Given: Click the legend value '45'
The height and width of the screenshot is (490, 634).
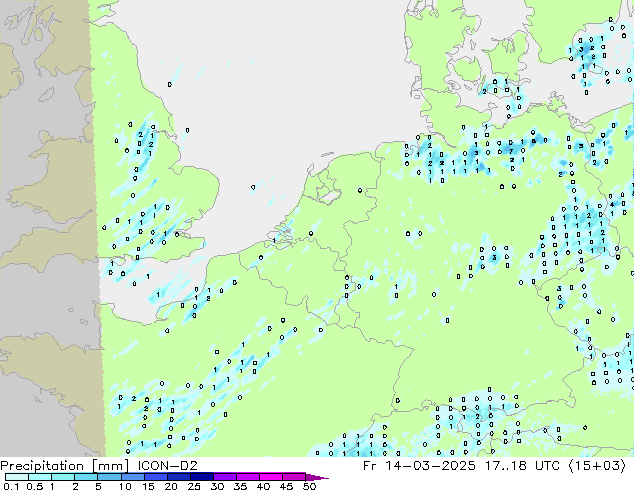Looking at the screenshot, I should point(286,486).
